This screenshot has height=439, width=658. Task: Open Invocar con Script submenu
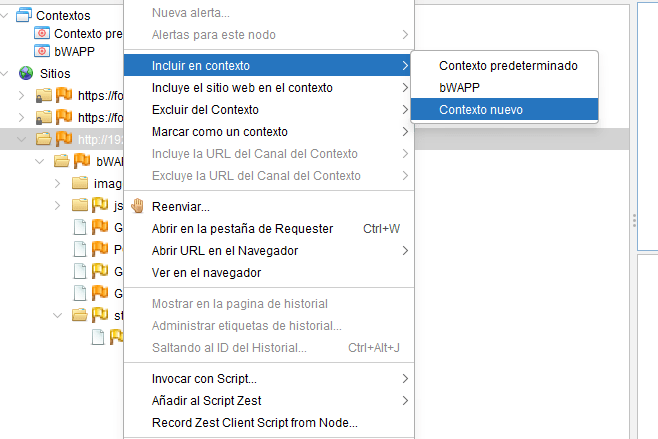204,379
